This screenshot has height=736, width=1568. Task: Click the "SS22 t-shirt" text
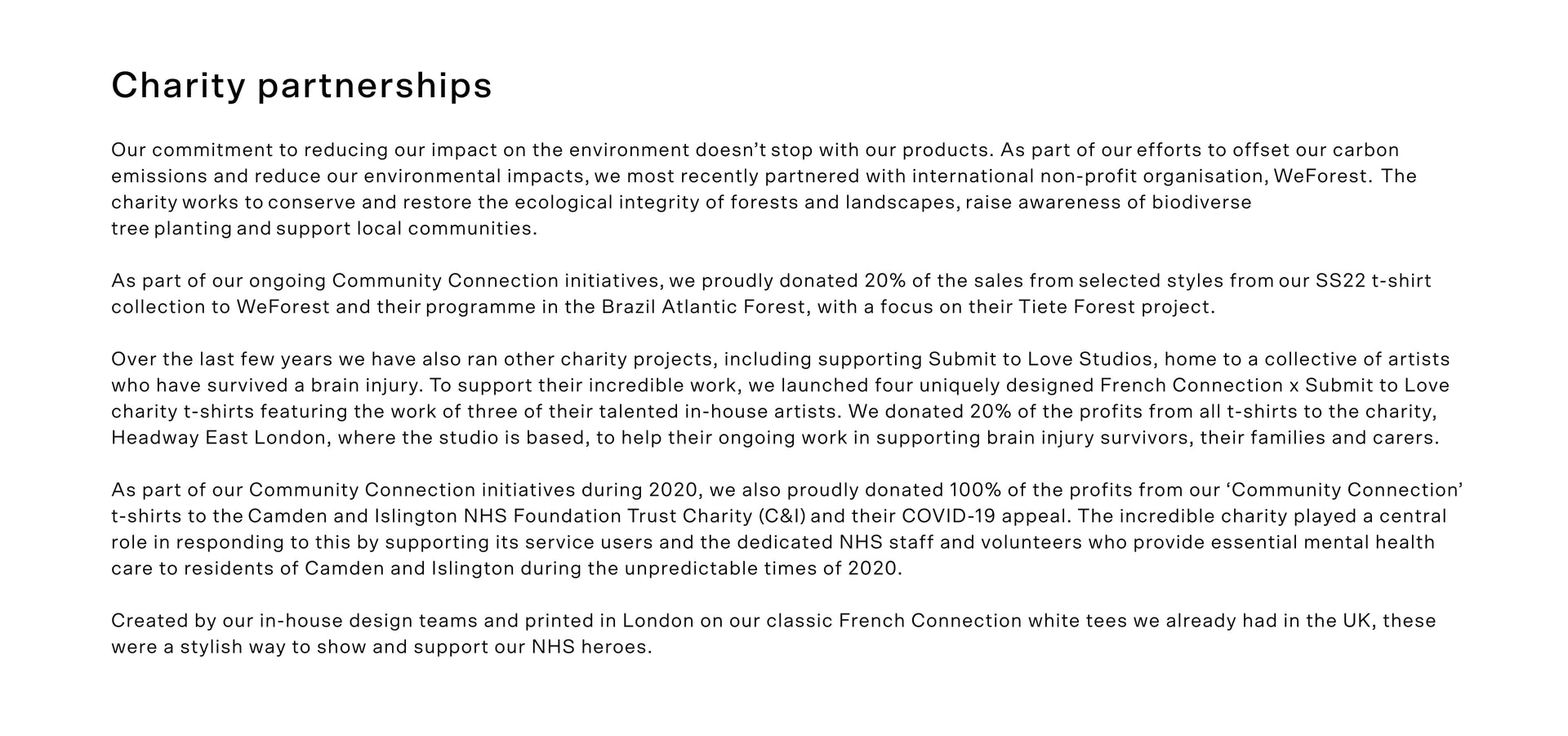tap(1373, 281)
